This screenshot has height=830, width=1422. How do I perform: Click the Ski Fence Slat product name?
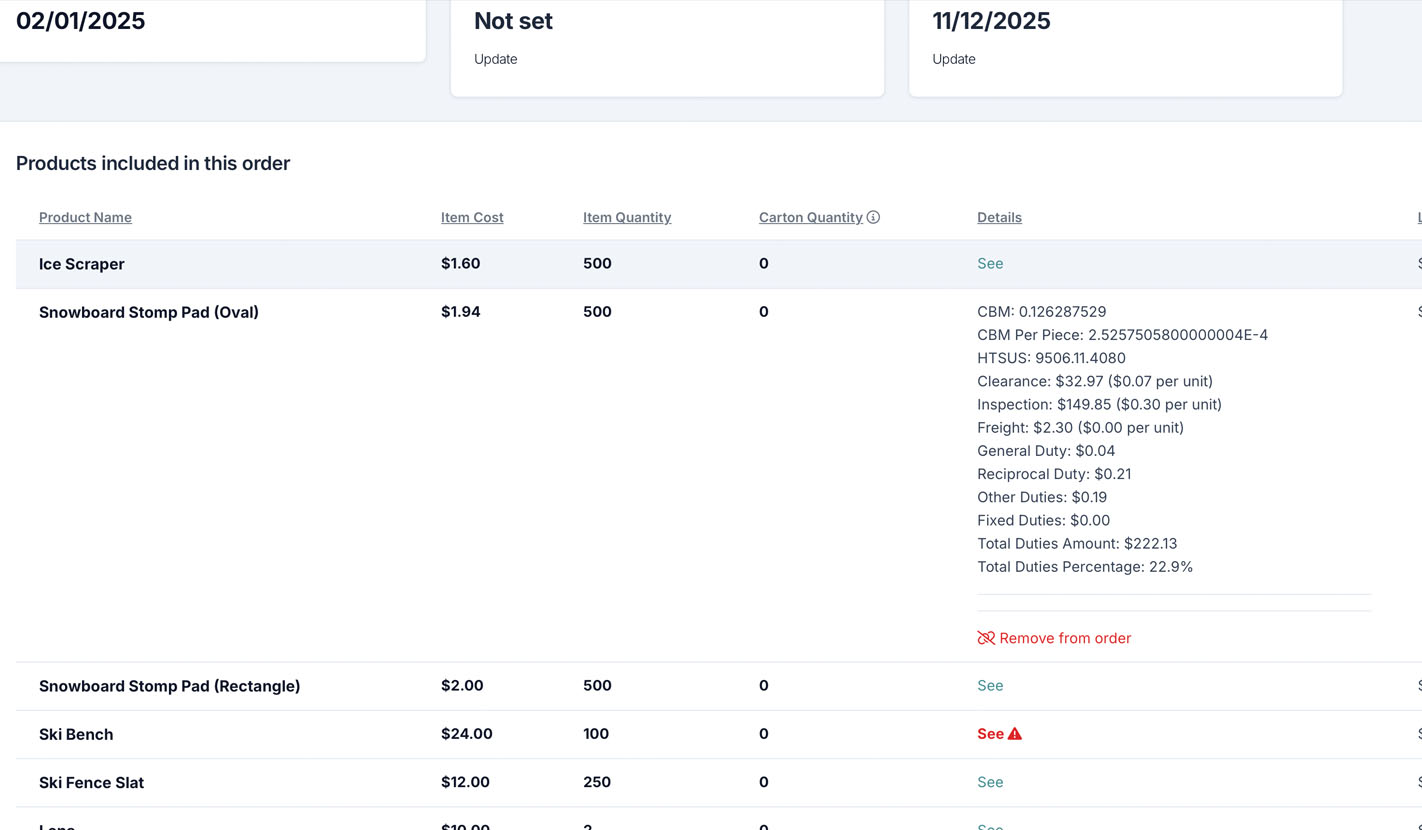point(91,782)
